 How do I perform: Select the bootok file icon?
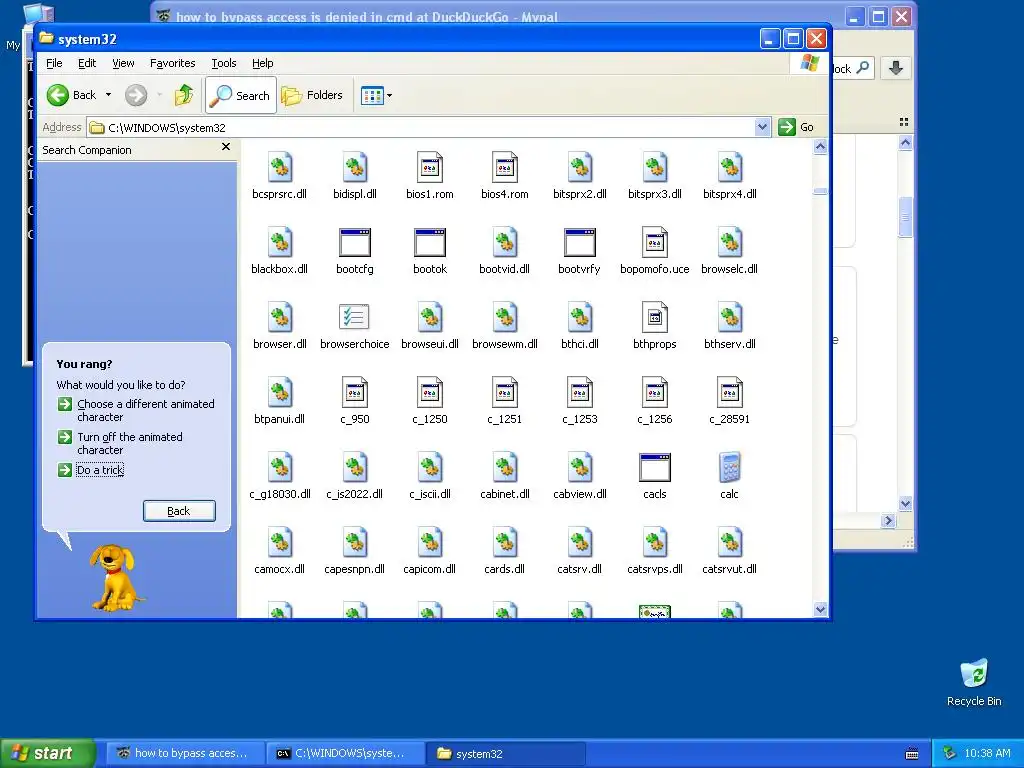(430, 242)
